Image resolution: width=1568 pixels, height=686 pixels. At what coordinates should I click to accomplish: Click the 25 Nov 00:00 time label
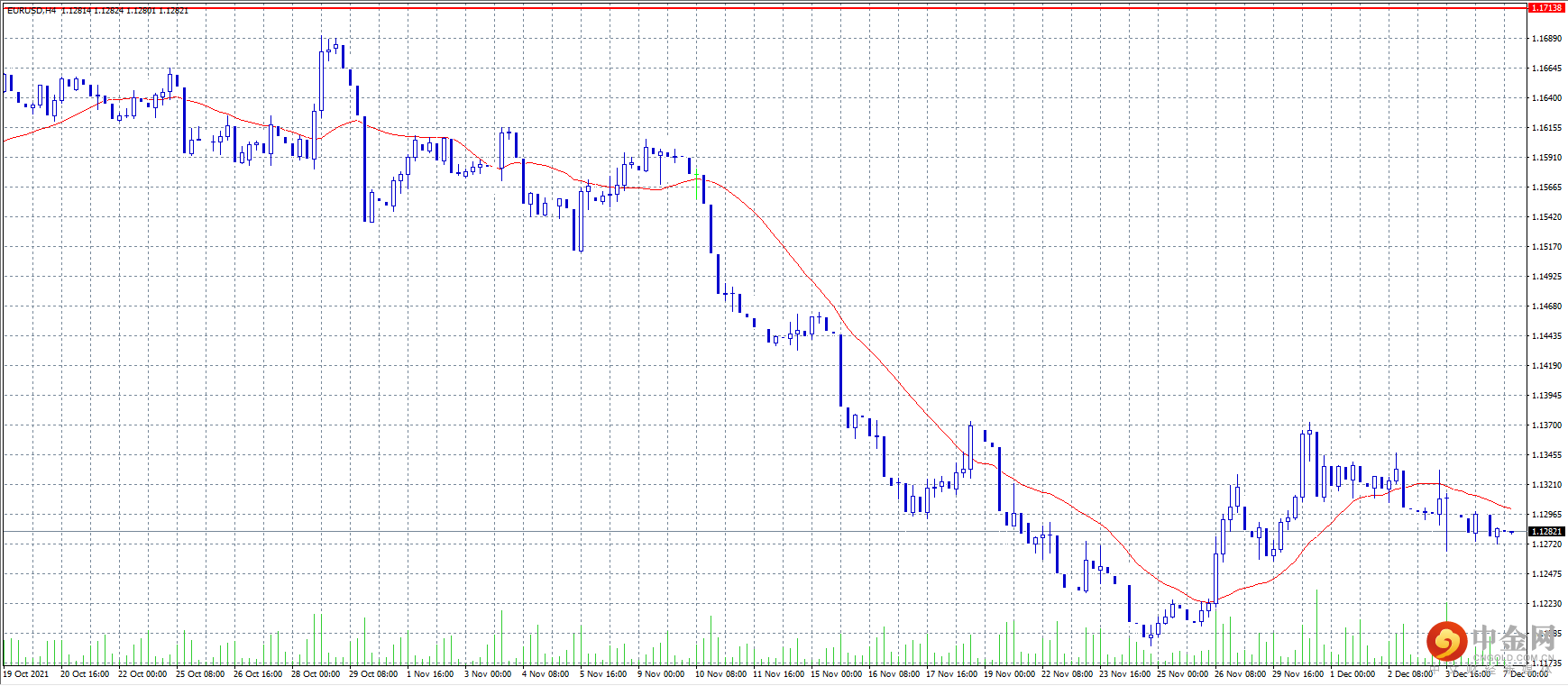[1183, 674]
